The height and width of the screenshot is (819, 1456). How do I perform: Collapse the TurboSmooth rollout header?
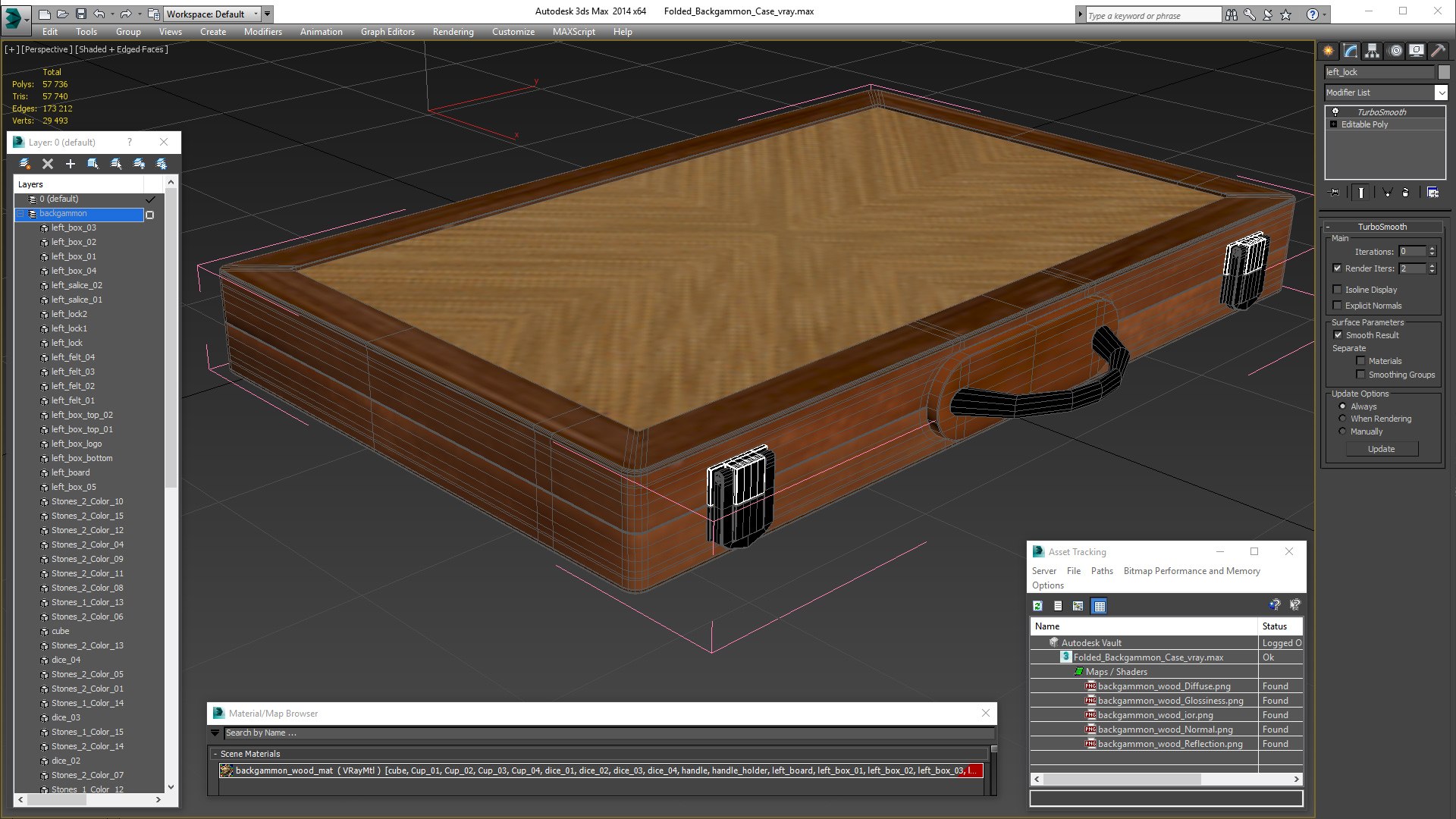1382,227
